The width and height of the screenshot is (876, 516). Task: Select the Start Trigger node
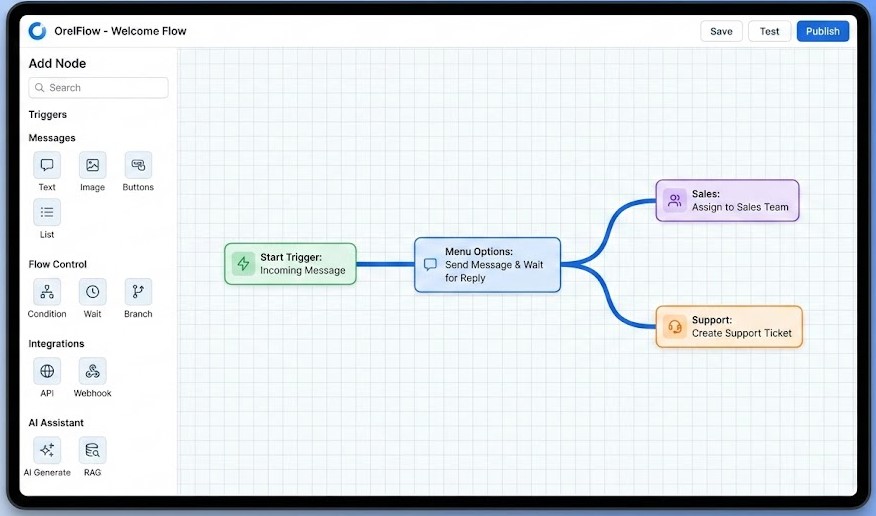(x=290, y=264)
